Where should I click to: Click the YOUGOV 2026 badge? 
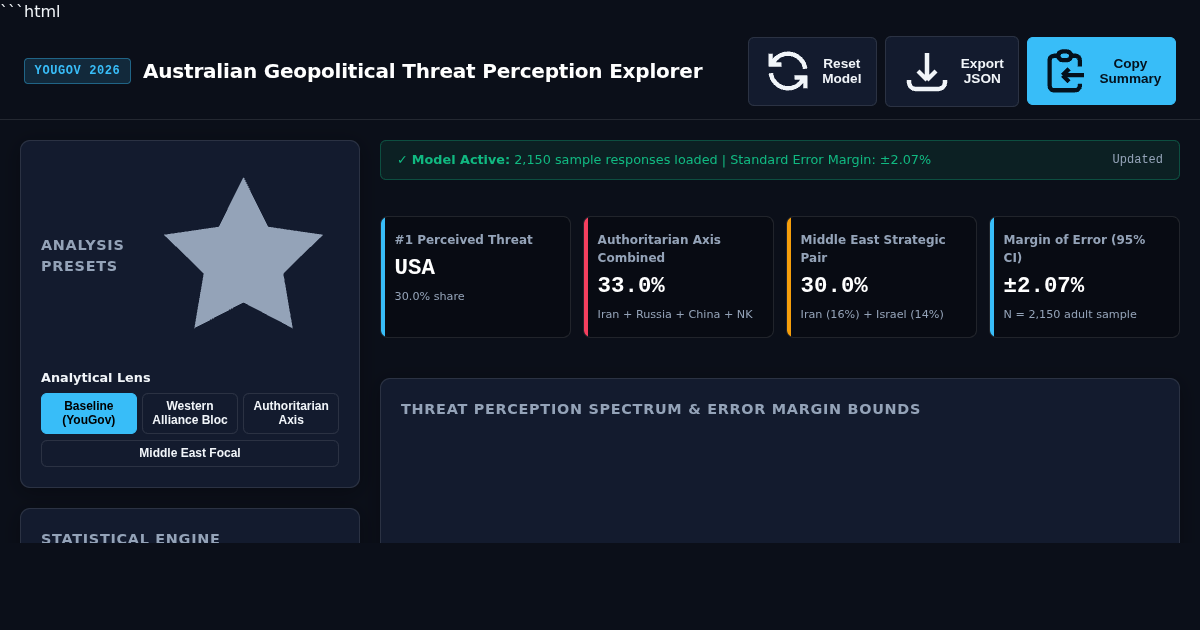point(77,71)
